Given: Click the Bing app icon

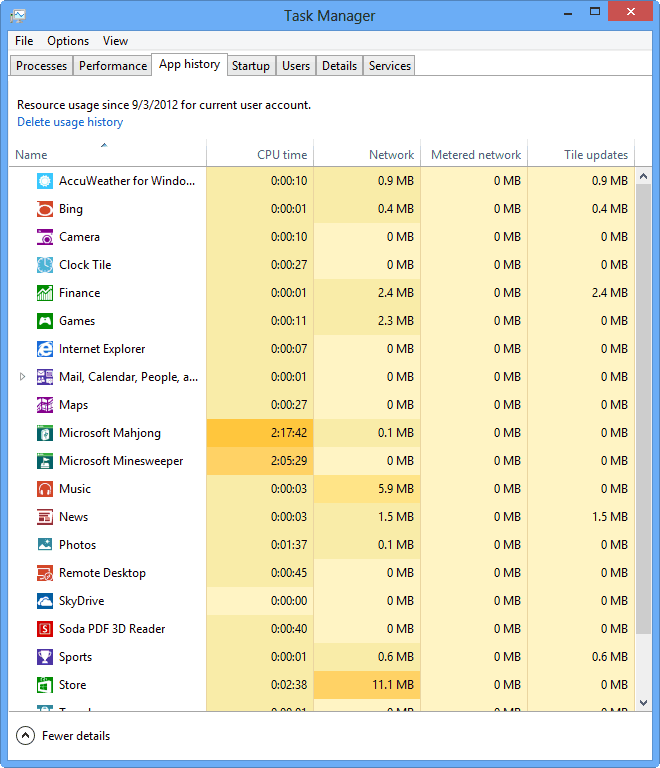Looking at the screenshot, I should coord(45,209).
